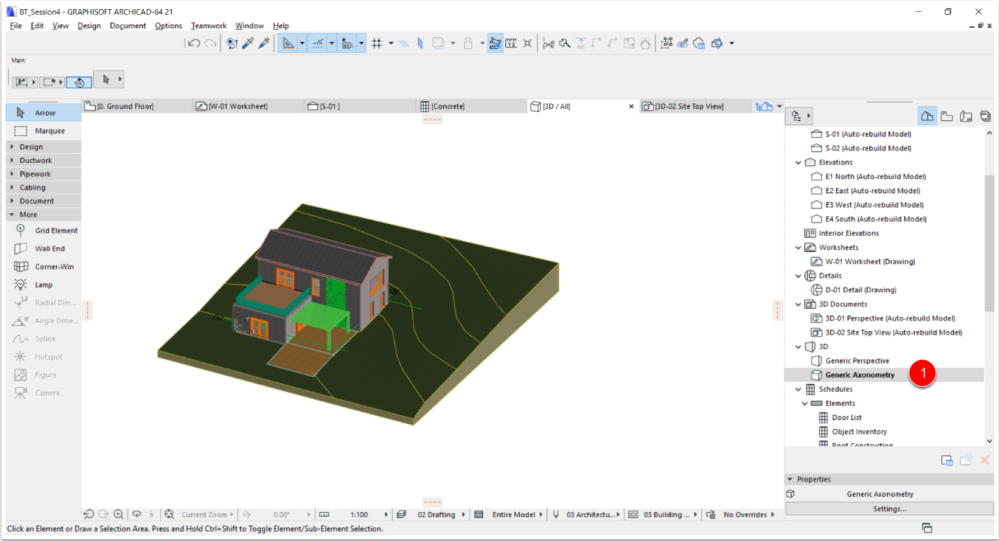Close the 3D / All tab

(x=630, y=106)
